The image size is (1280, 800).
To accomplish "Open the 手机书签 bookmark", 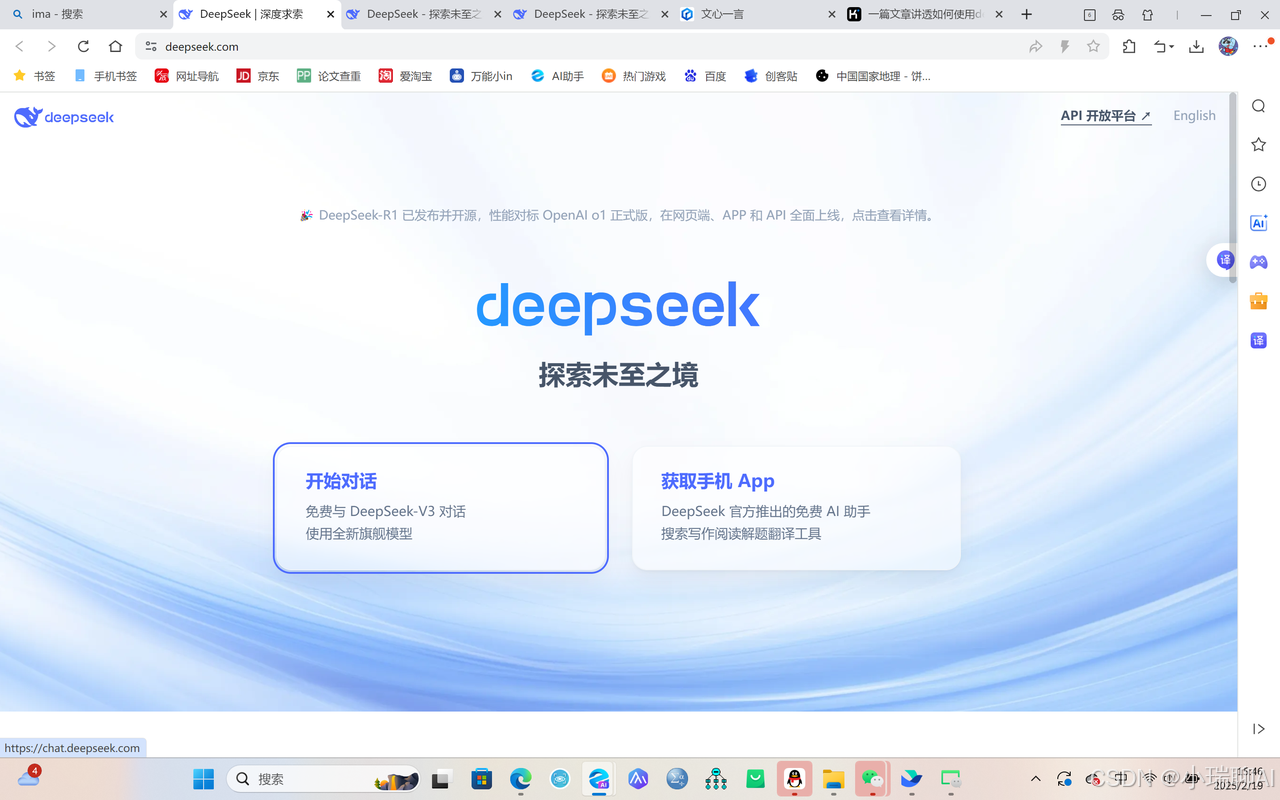I will tap(105, 76).
